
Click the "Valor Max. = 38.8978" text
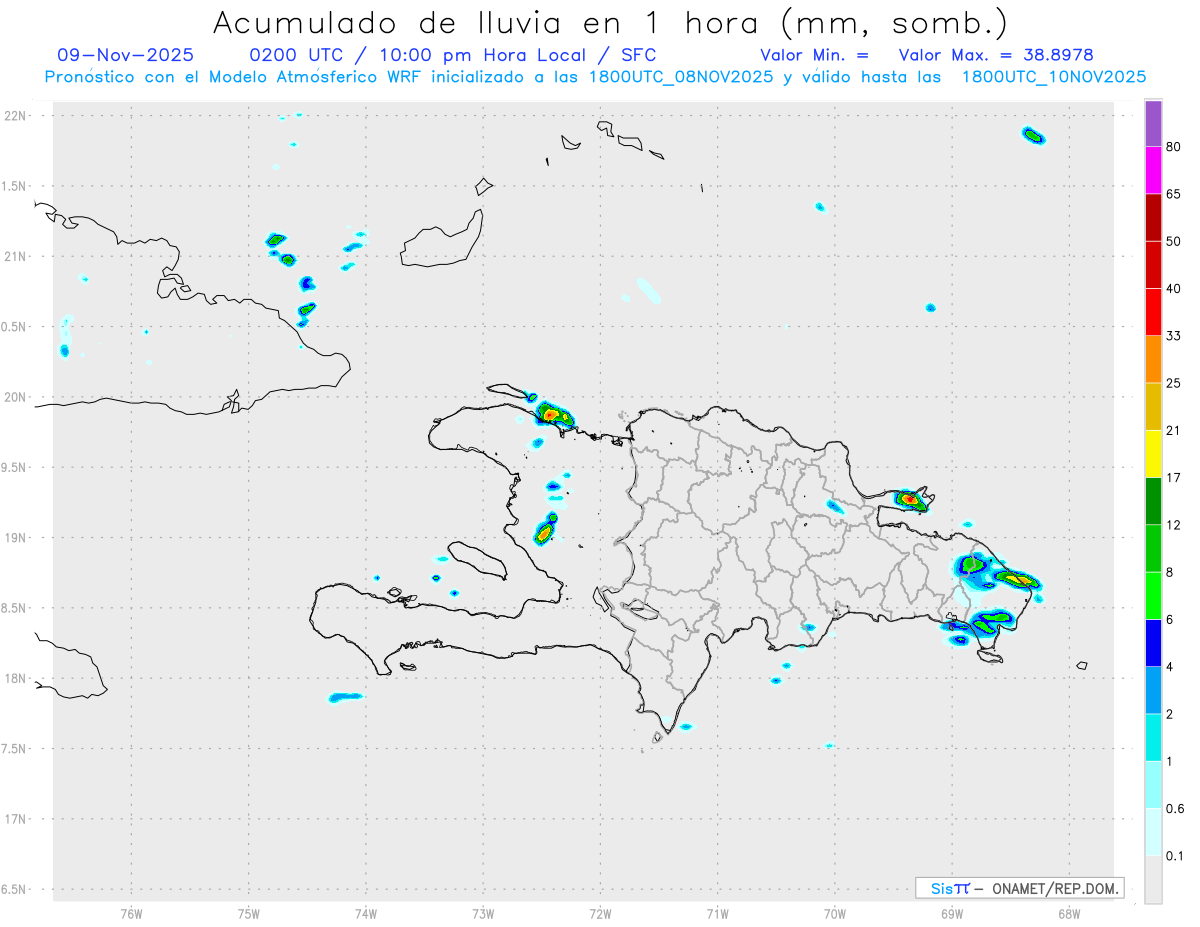click(x=996, y=55)
